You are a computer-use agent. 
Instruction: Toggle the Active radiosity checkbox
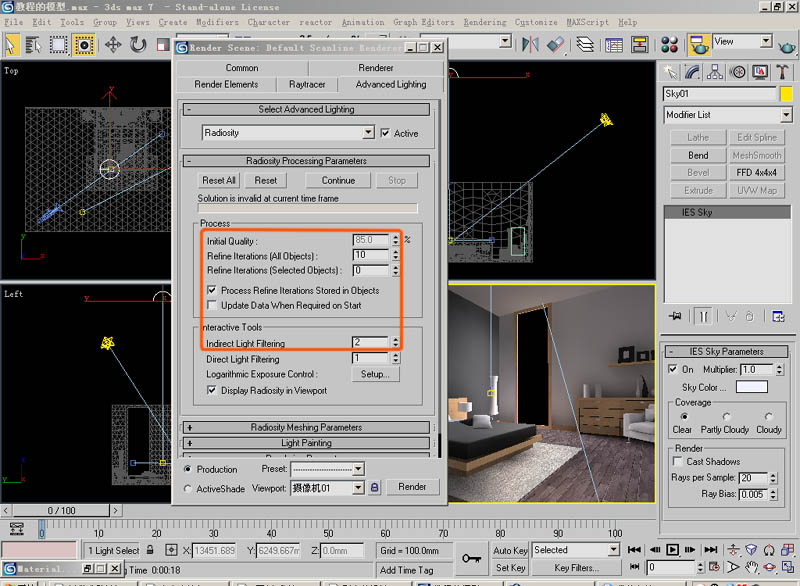[385, 133]
